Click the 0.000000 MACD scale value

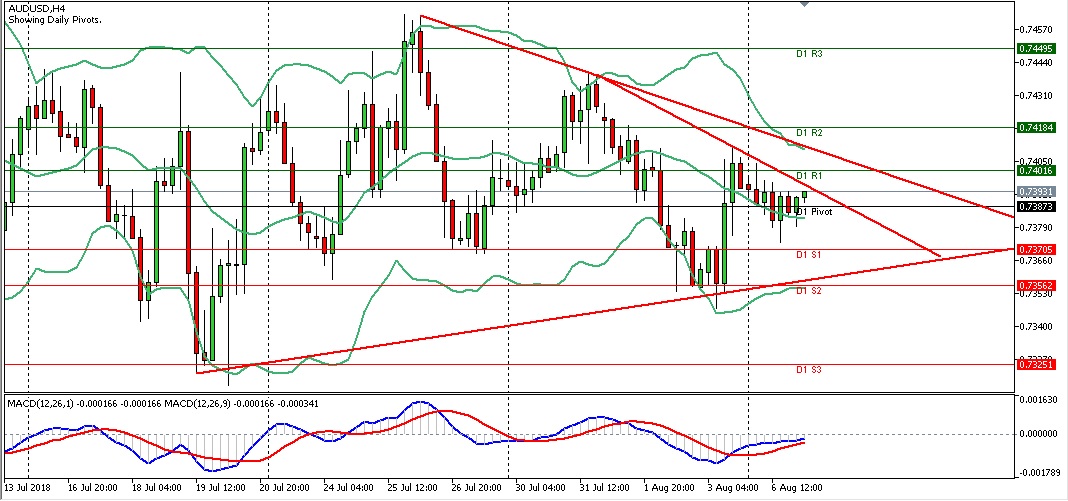click(1040, 434)
